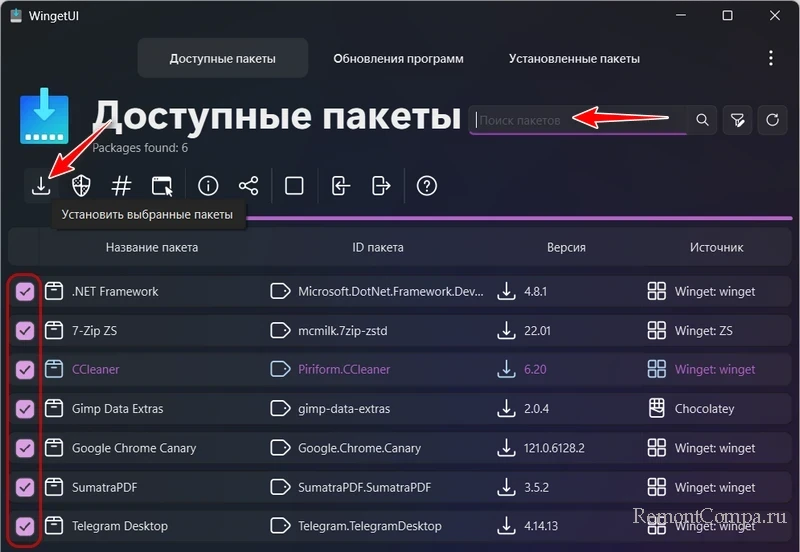Click the install as administrator shield icon
The height and width of the screenshot is (552, 800).
[x=82, y=186]
